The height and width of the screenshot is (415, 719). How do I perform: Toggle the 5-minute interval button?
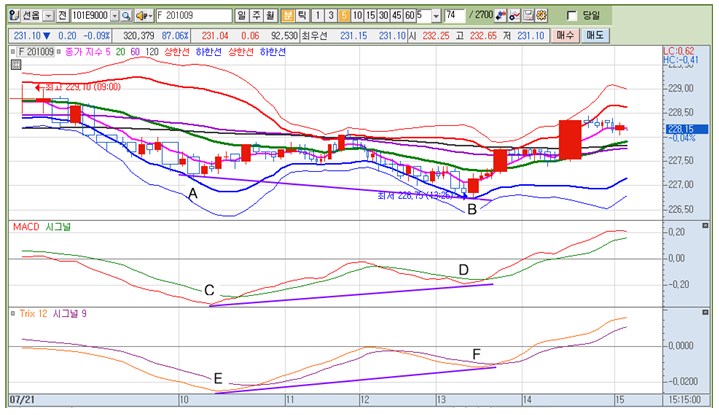344,16
